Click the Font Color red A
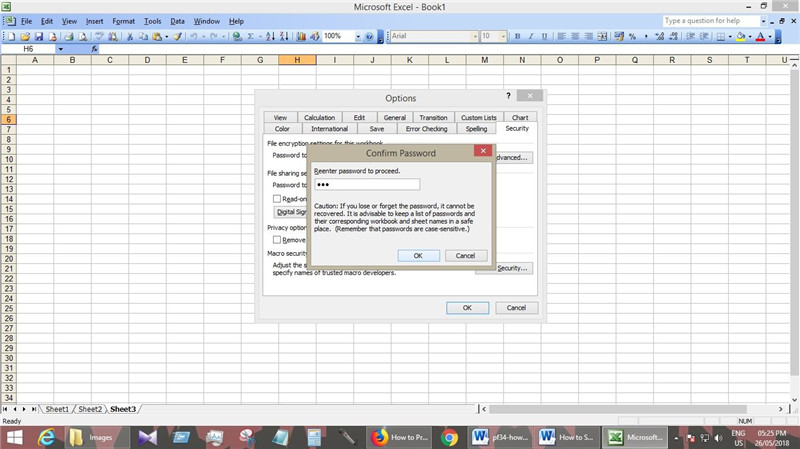This screenshot has height=449, width=800. click(x=761, y=36)
